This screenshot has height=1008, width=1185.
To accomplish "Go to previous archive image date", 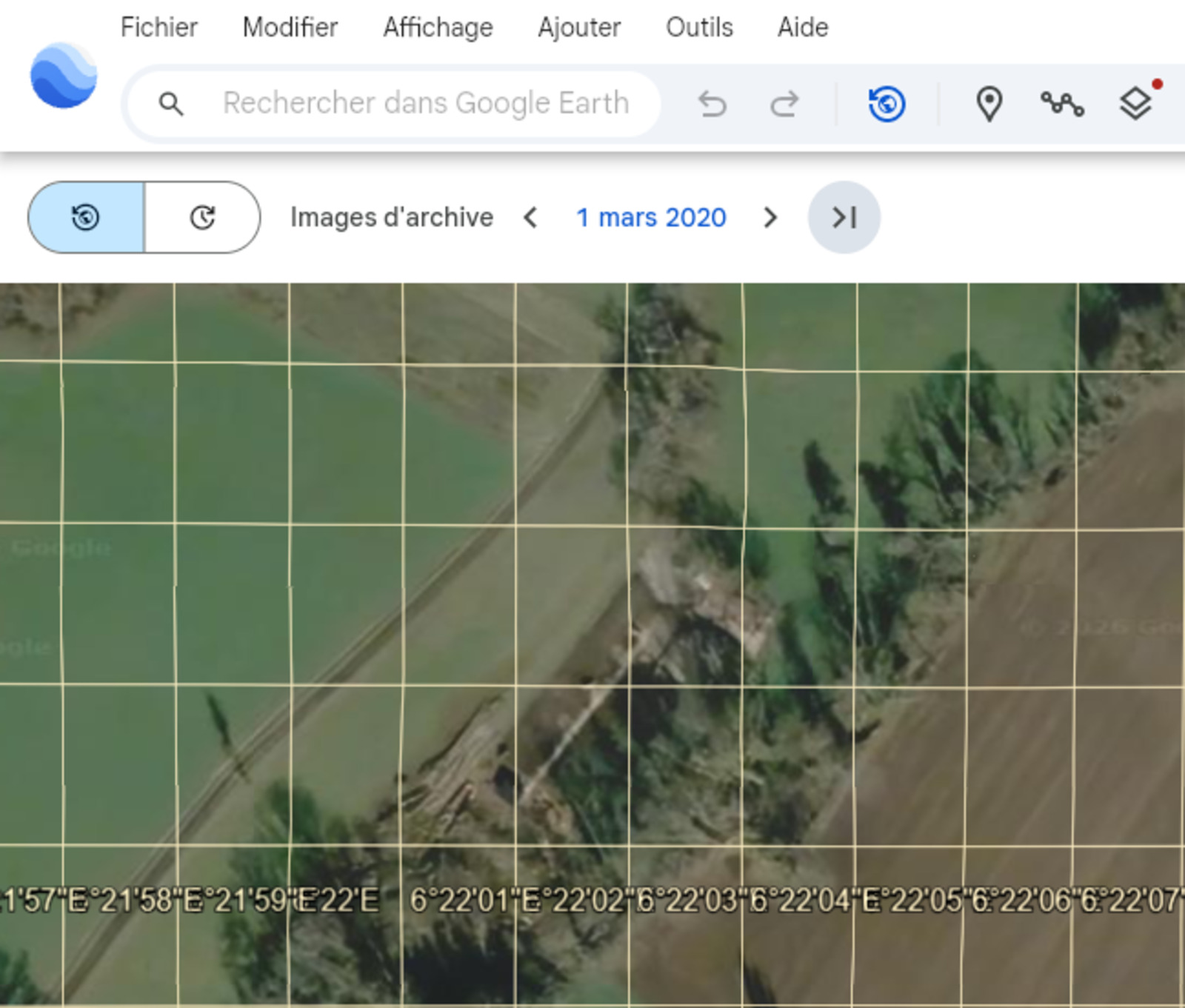I will click(530, 218).
